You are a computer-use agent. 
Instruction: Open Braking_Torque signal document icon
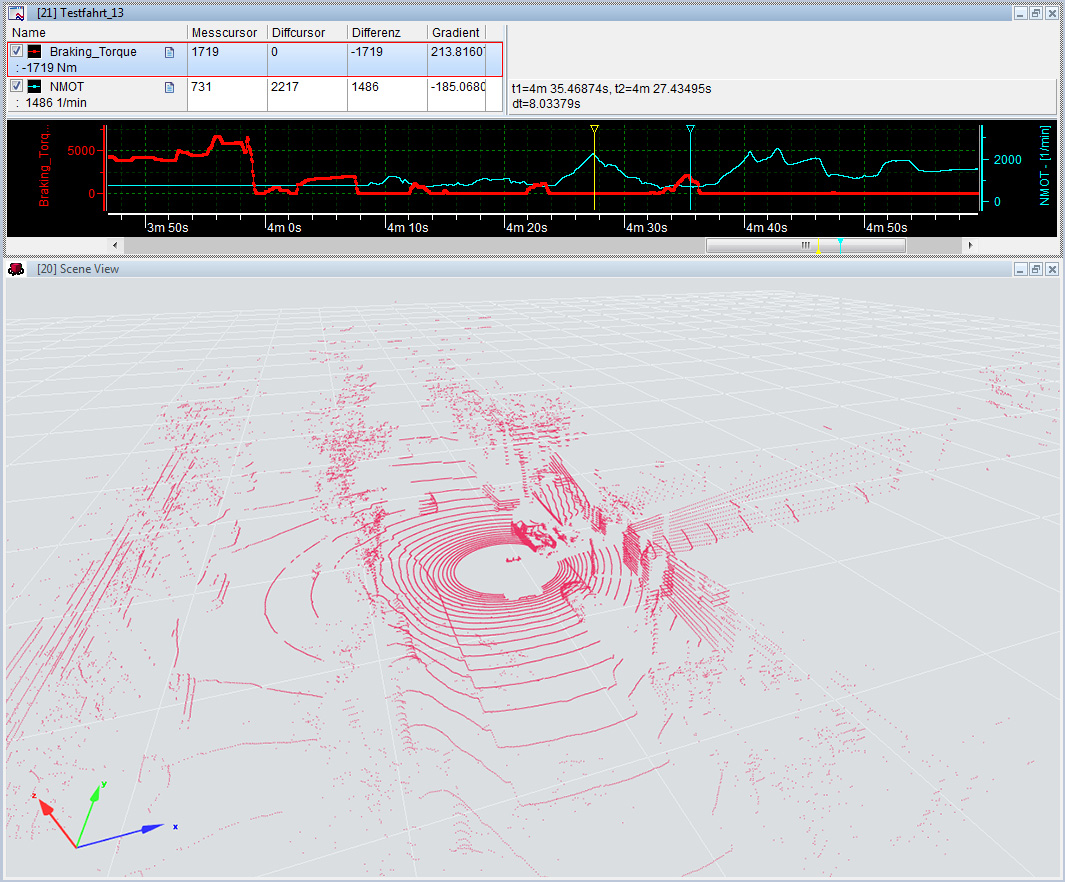169,52
